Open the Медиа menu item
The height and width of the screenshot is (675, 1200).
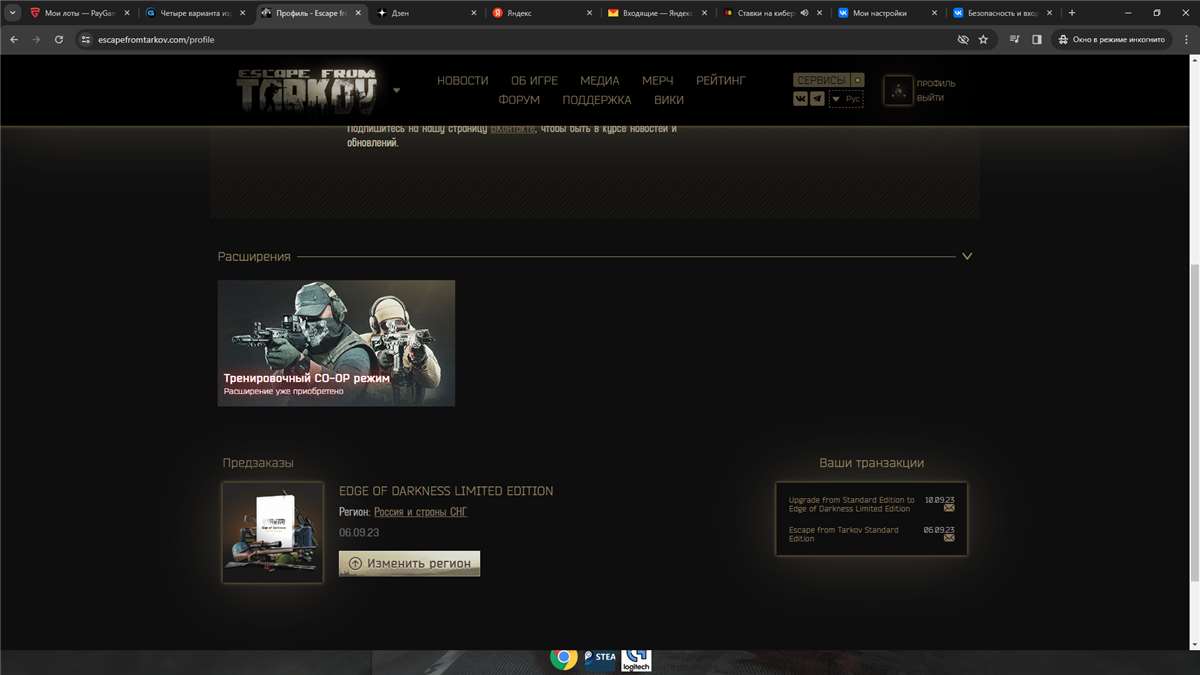(x=600, y=80)
